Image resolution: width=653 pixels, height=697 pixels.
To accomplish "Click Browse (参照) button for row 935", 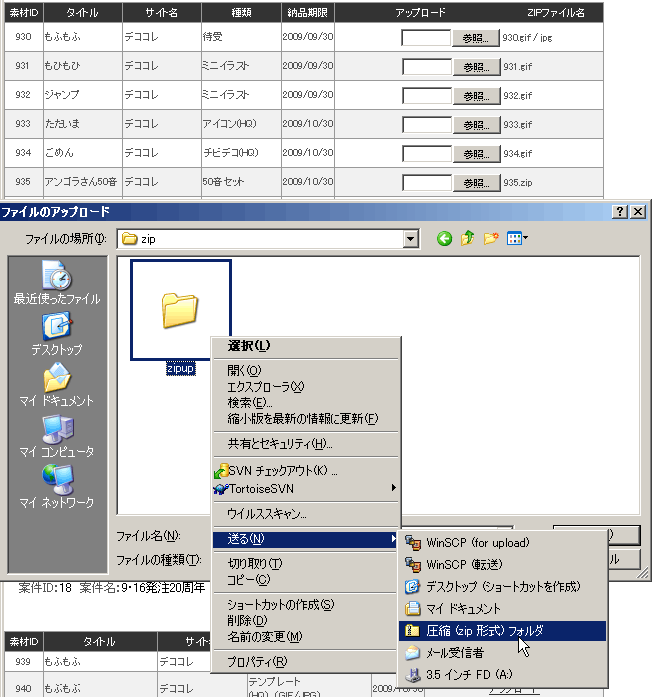I will [476, 183].
